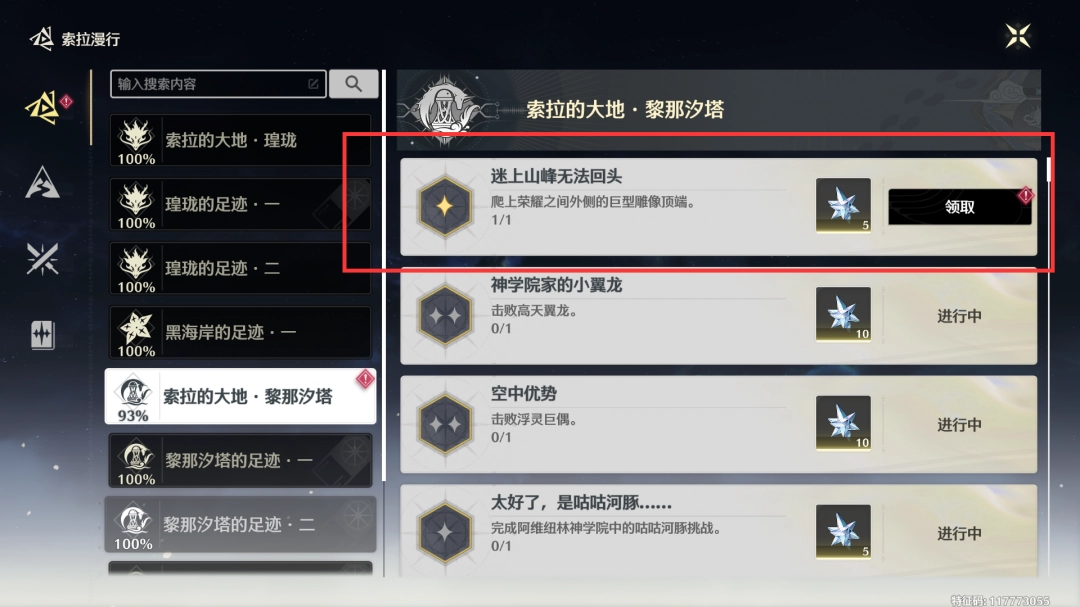Screen dimensions: 1080x607
Task: Select 索拉的大地·瑝珑 category
Action: click(240, 141)
